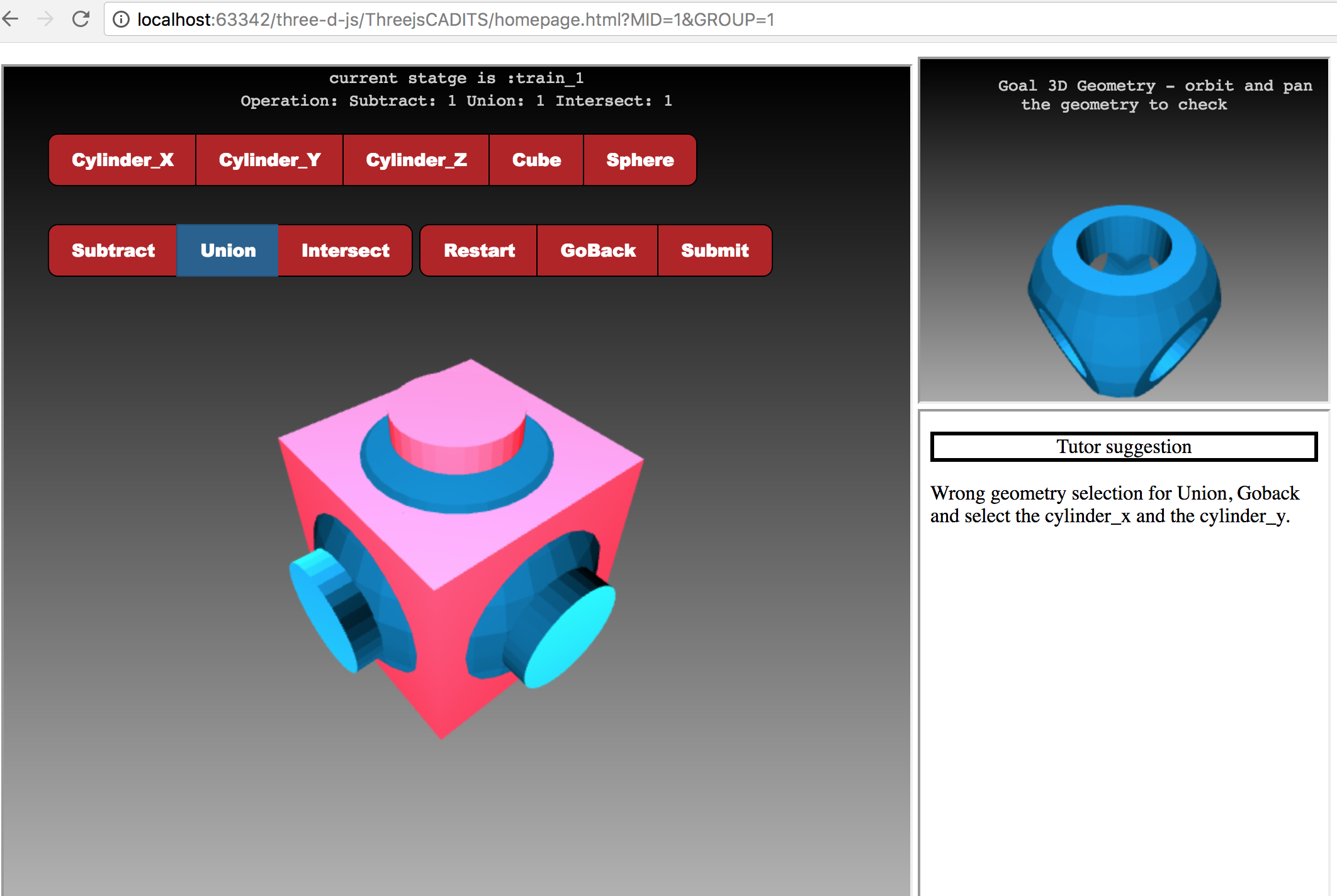The height and width of the screenshot is (896, 1337).
Task: Choose the Subtract operation
Action: point(113,250)
